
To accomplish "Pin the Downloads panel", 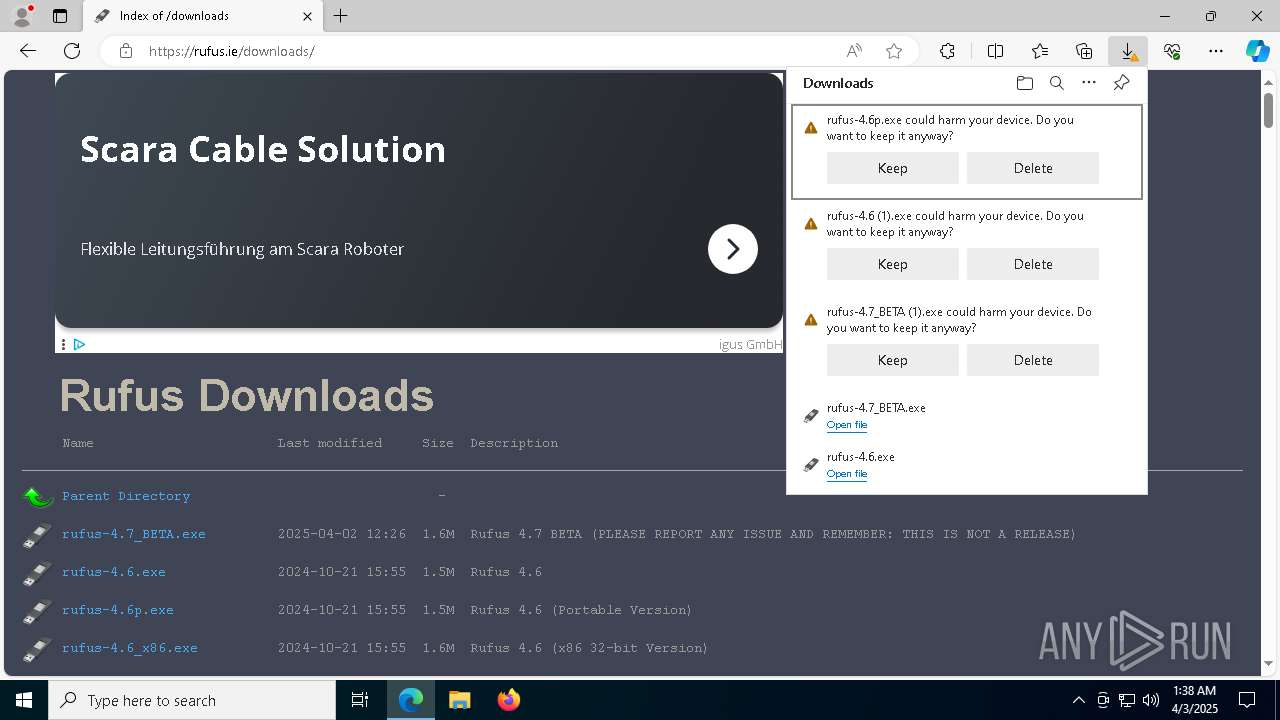I will [x=1121, y=83].
